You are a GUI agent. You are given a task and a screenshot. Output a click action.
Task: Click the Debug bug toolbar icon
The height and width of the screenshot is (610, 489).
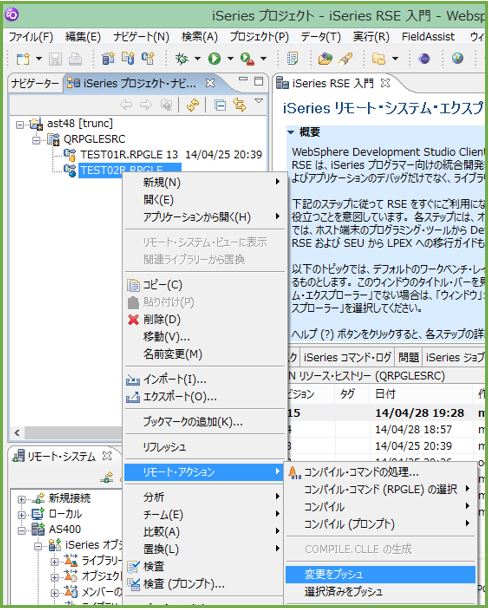(x=182, y=59)
